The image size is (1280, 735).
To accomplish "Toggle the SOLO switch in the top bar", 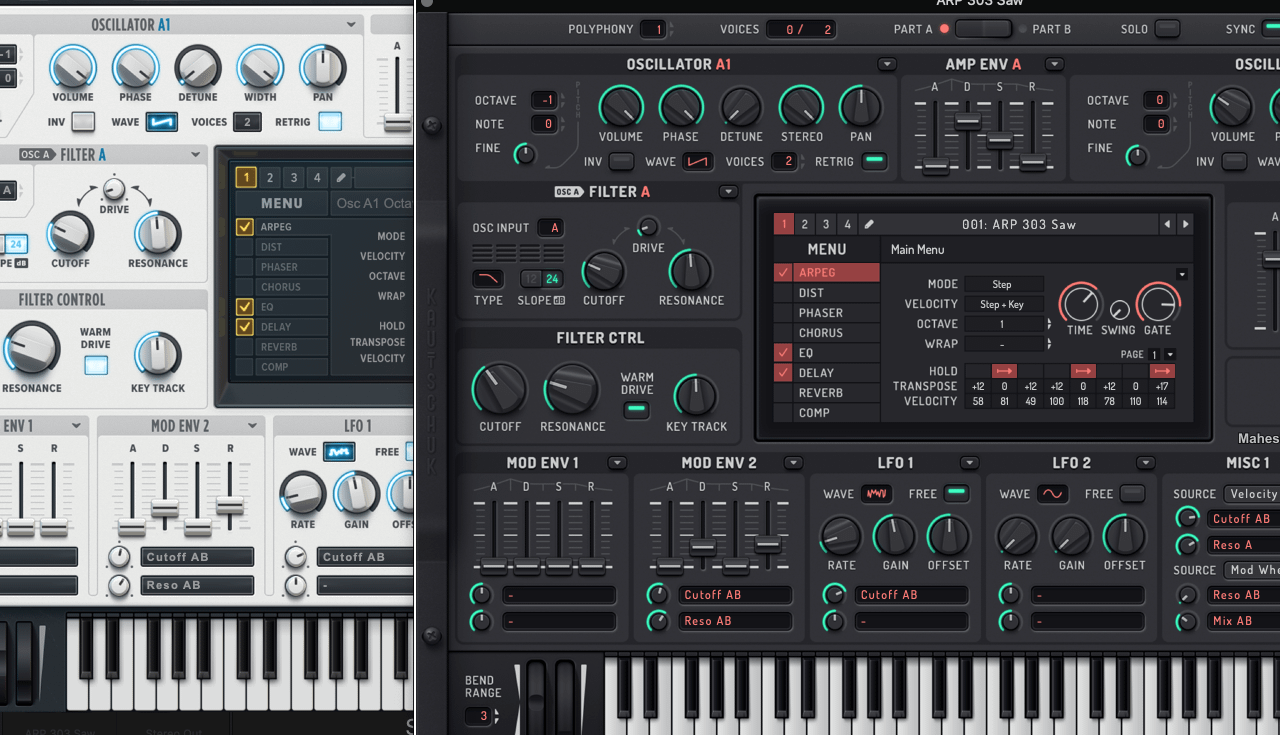I will point(1167,29).
